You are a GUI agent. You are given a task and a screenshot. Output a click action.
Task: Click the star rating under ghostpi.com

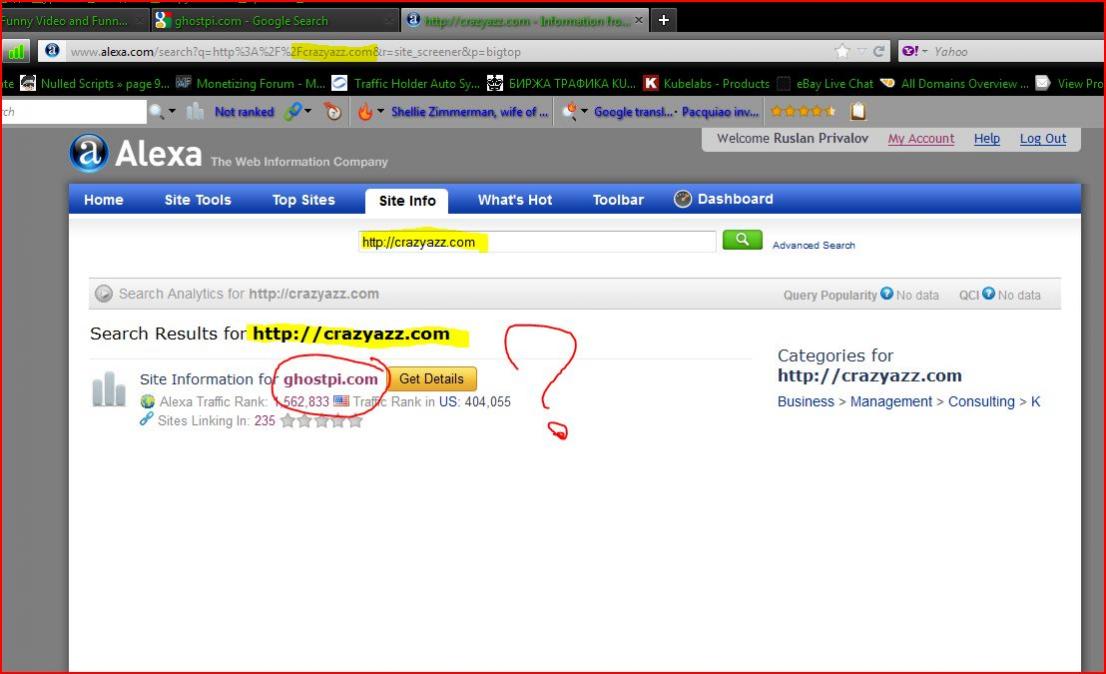click(322, 421)
